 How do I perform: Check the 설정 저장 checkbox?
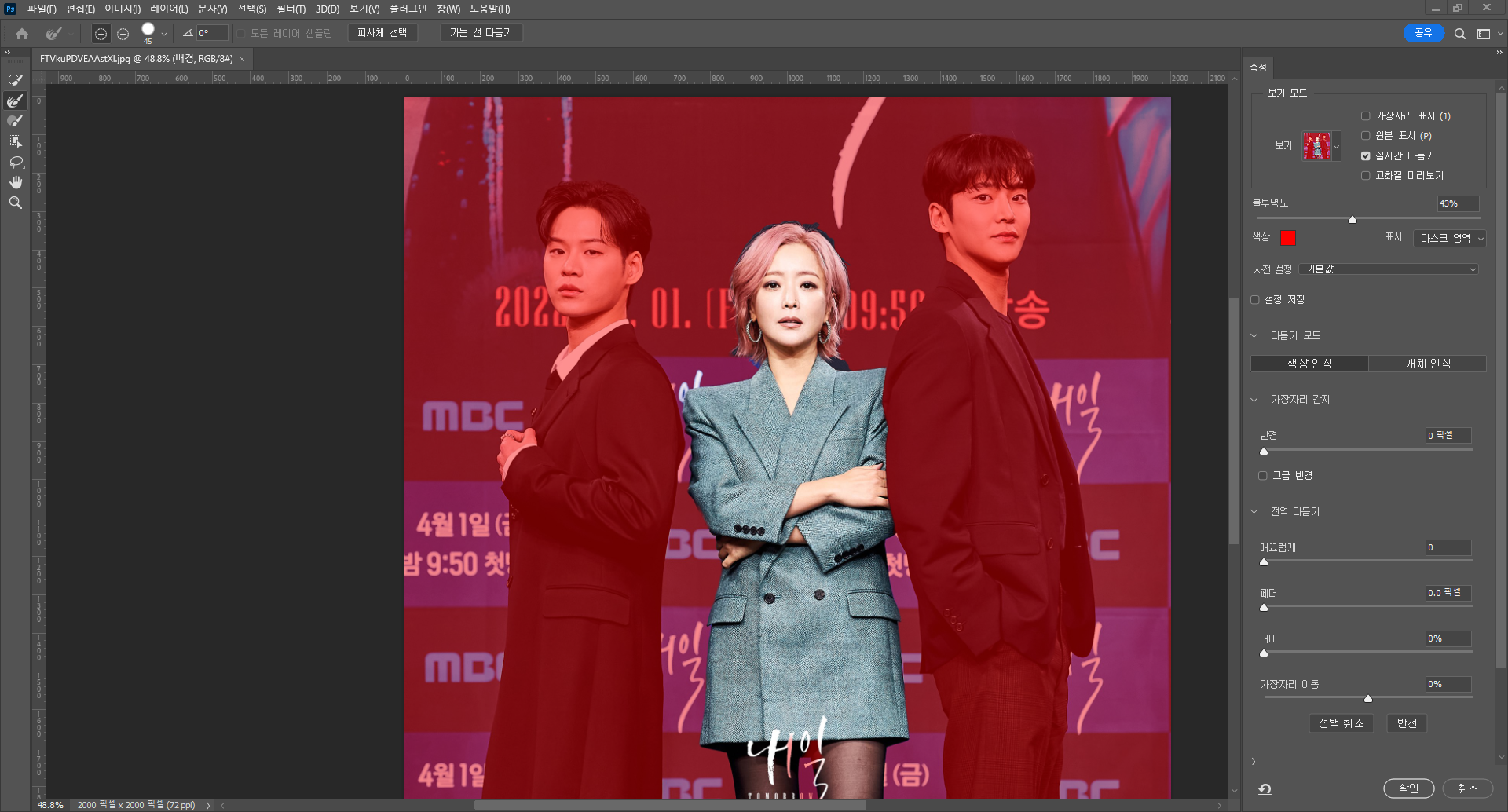1255,300
